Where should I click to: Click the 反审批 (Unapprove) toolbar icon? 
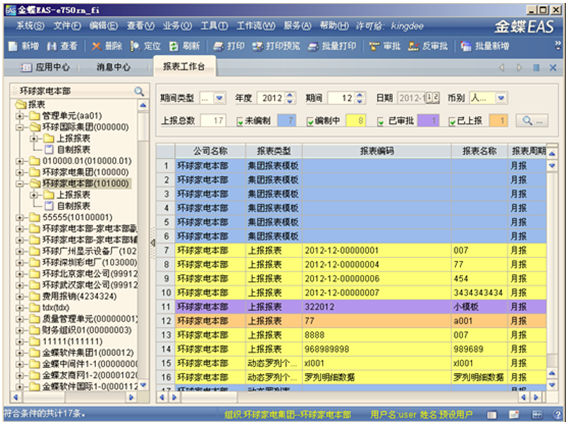click(x=413, y=46)
